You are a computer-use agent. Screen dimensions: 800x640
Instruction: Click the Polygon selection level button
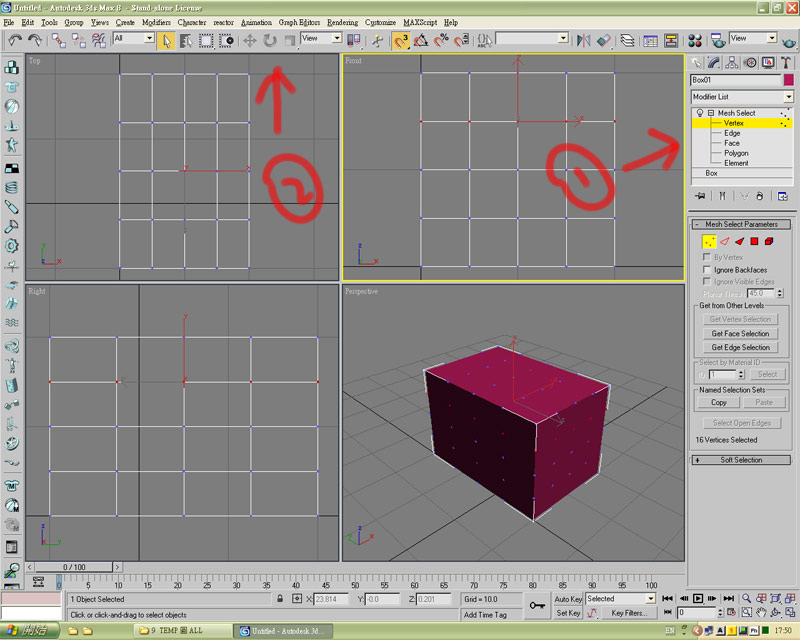[754, 241]
